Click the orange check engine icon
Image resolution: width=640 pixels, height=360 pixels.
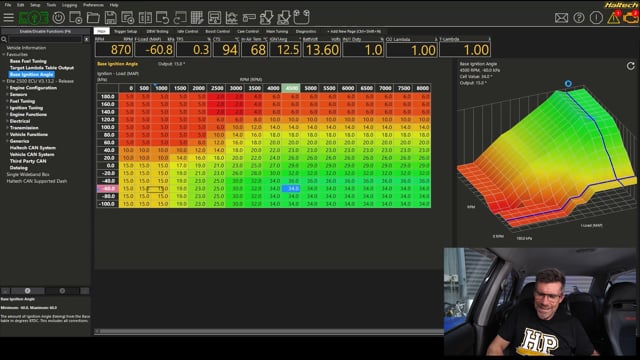[x=631, y=18]
